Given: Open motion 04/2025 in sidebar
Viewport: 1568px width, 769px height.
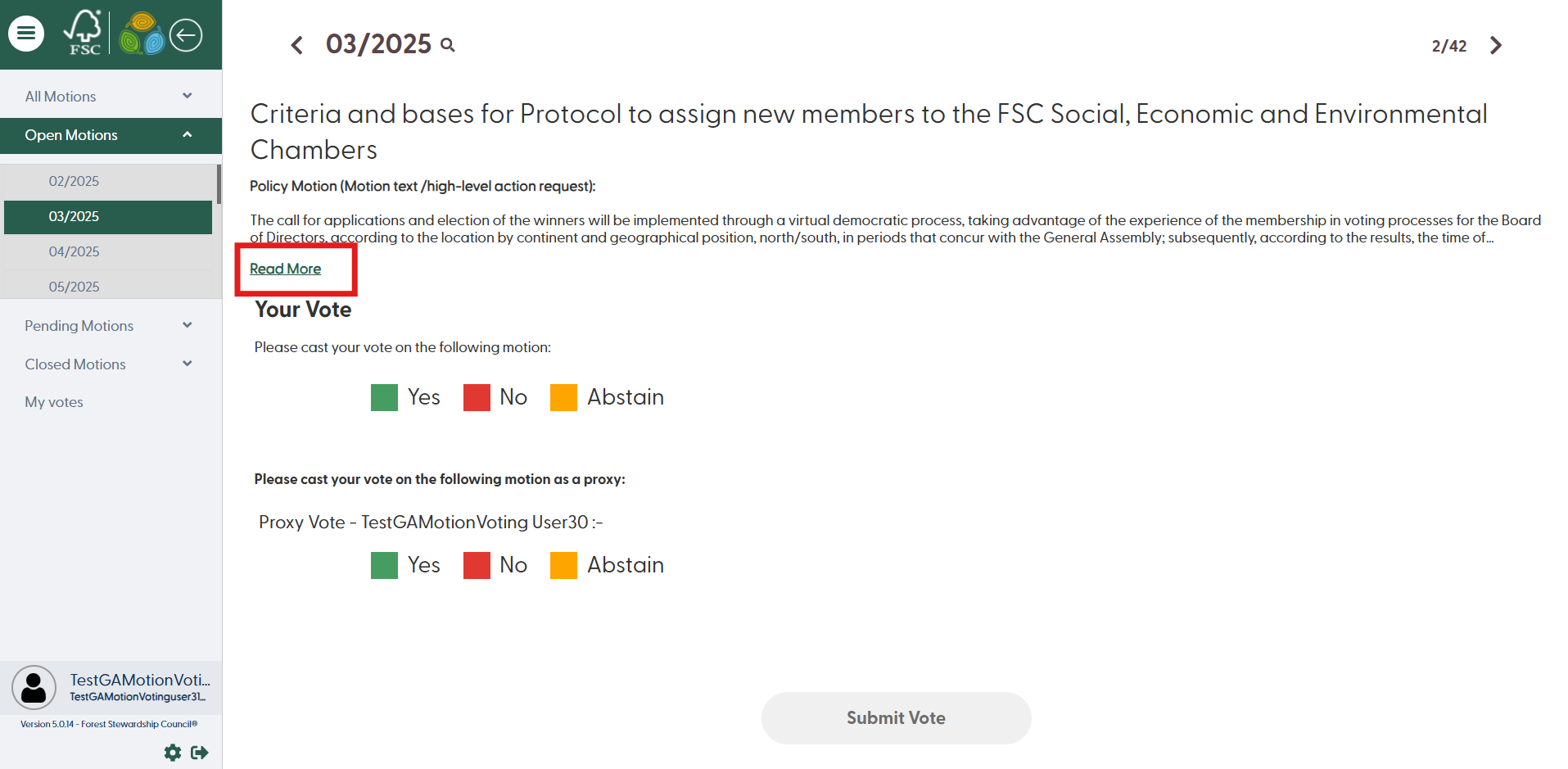Looking at the screenshot, I should click(x=74, y=251).
